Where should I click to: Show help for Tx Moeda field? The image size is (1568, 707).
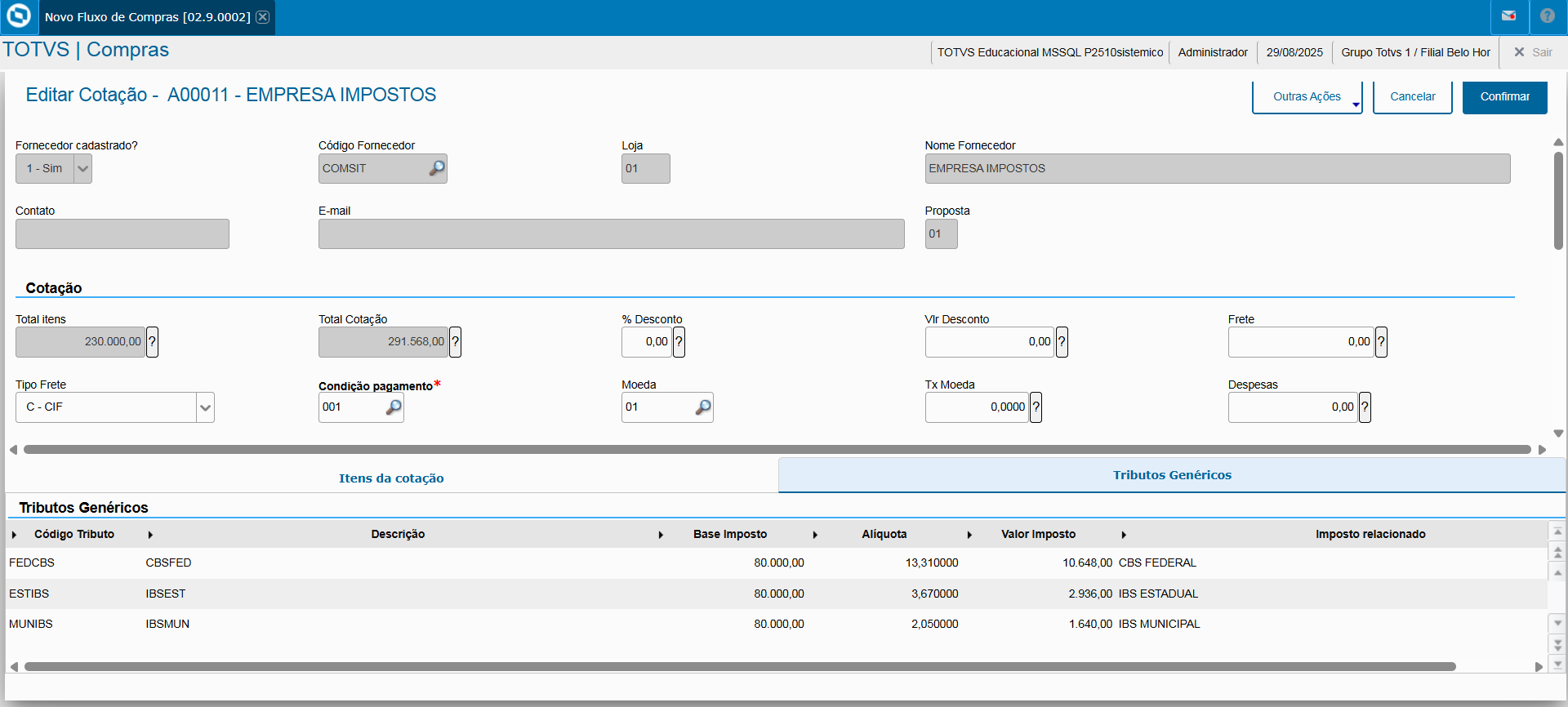click(1036, 407)
